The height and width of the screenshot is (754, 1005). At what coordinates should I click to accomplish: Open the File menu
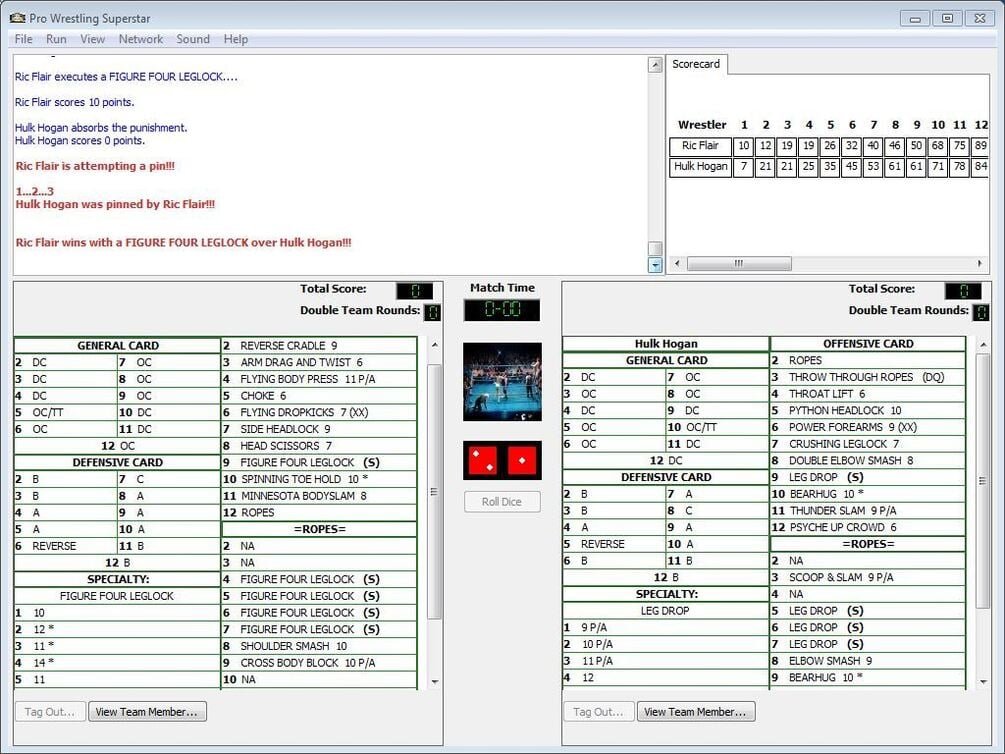(x=23, y=39)
